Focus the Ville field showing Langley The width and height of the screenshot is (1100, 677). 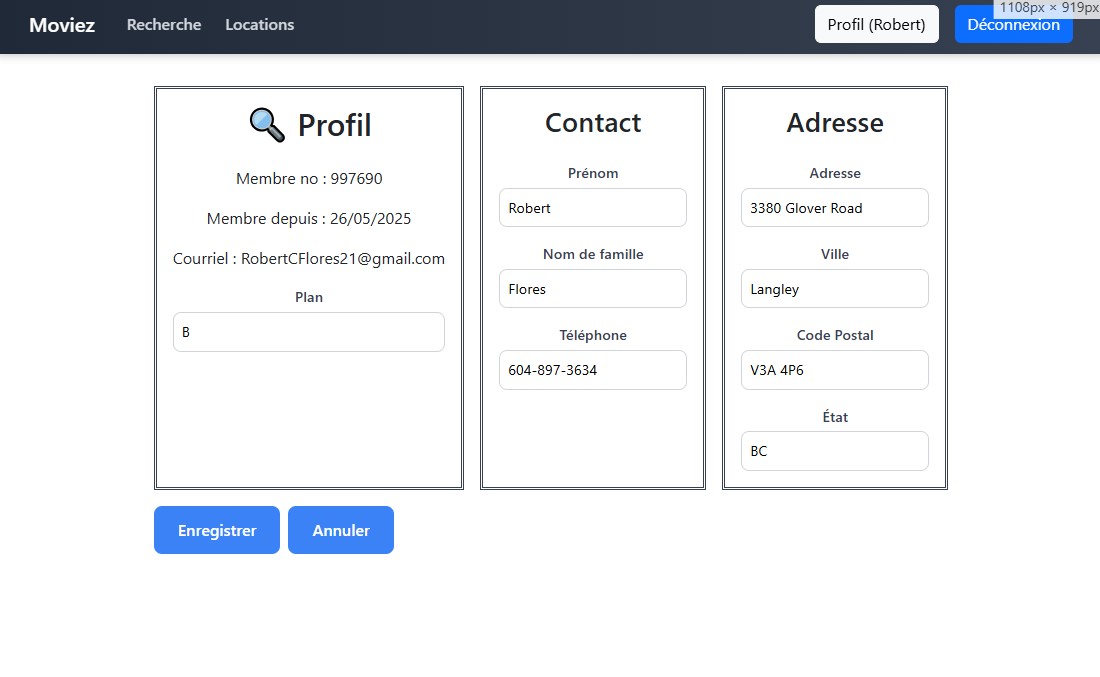click(x=835, y=289)
